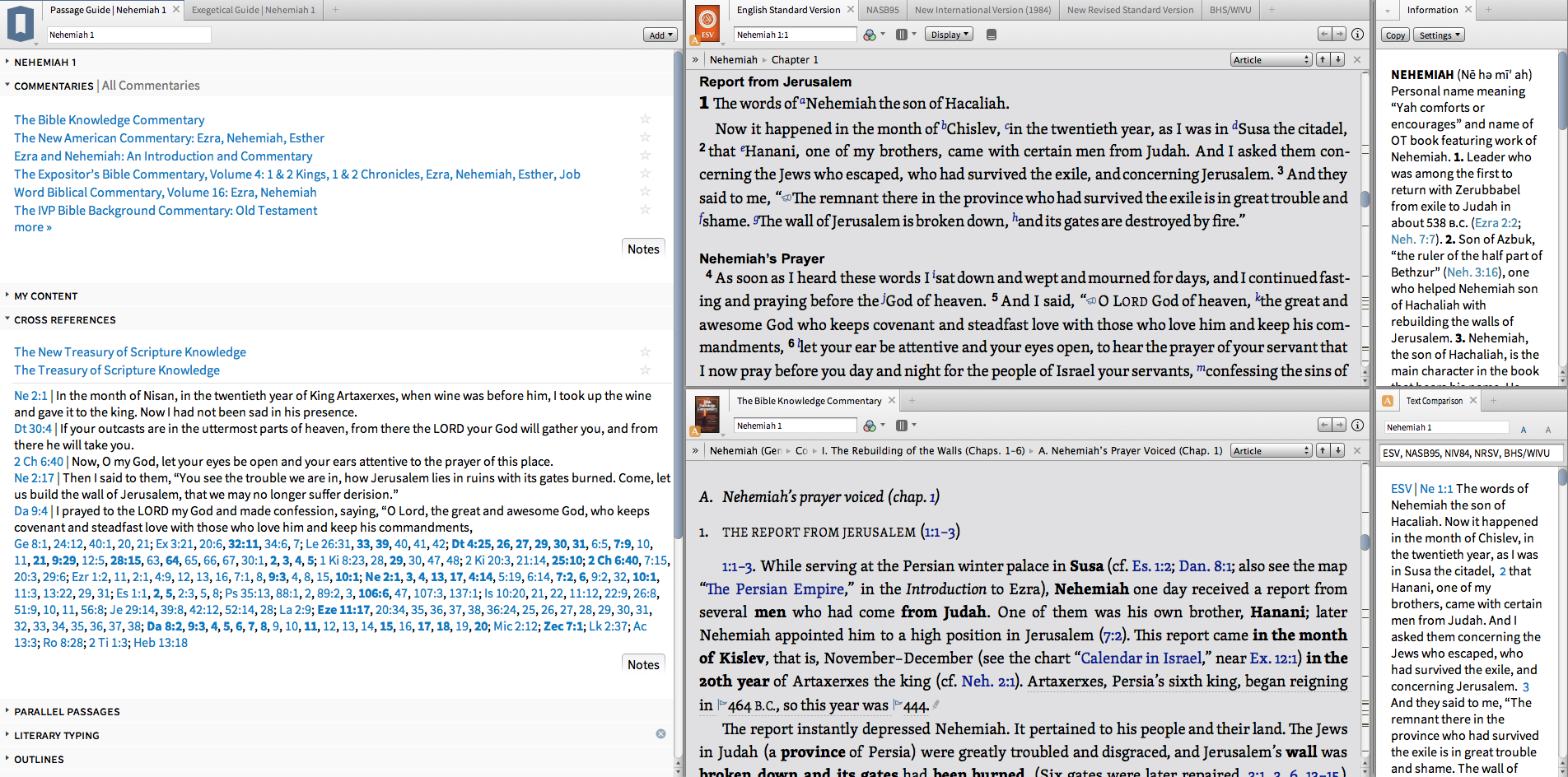Image resolution: width=1568 pixels, height=777 pixels.
Task: Collapse the COMMENTARIES section
Action: pos(7,85)
